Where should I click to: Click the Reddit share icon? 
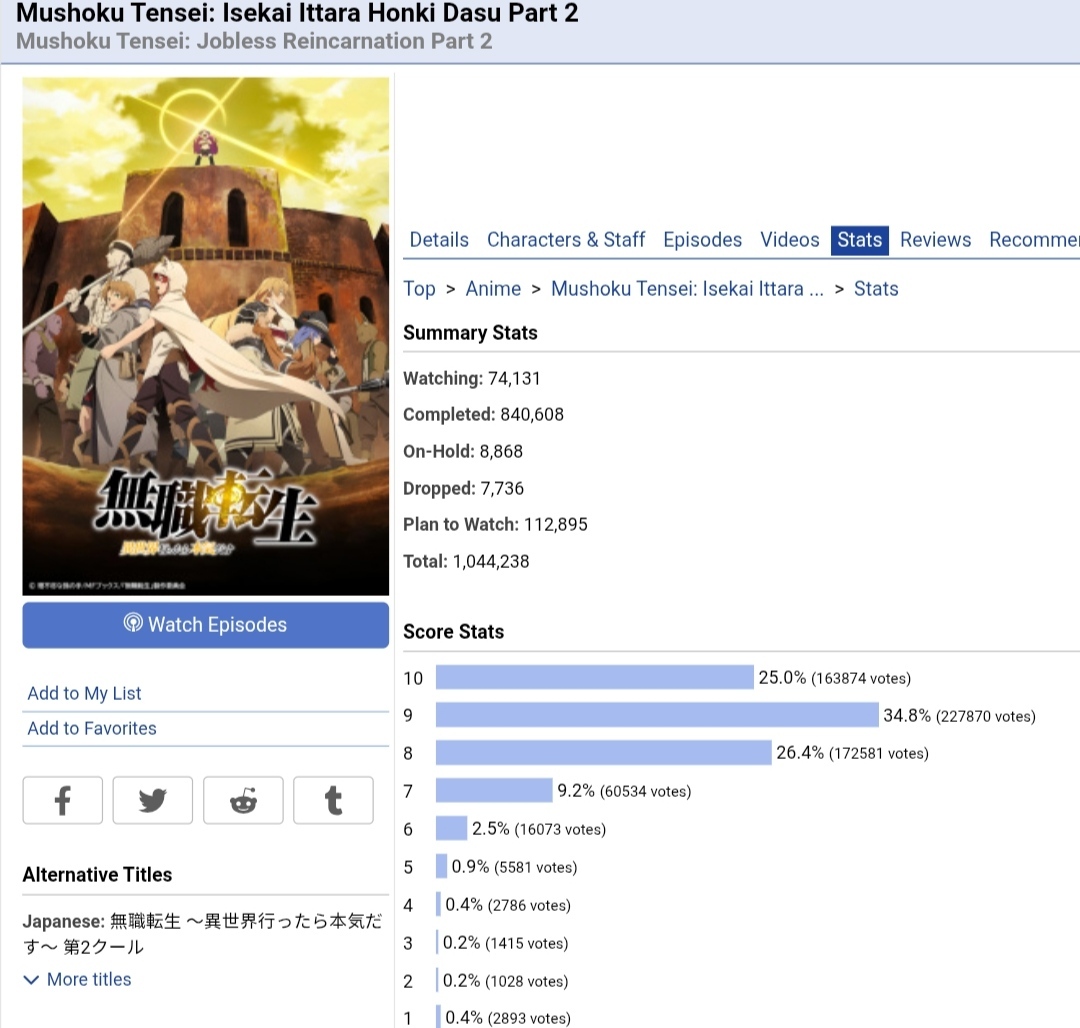pos(243,800)
